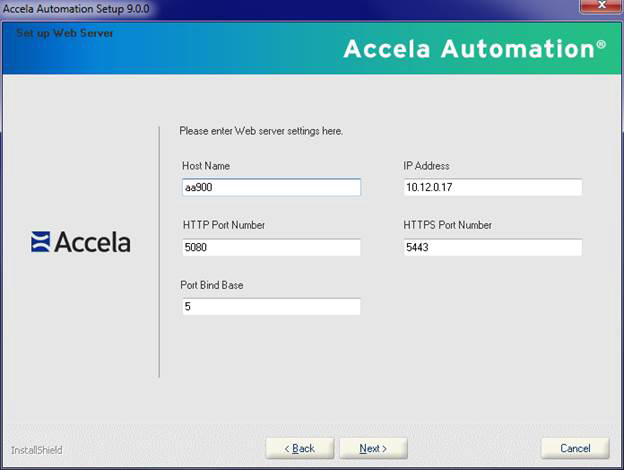The image size is (624, 470).
Task: Click the HTTPS Port Number label
Action: pyautogui.click(x=447, y=225)
